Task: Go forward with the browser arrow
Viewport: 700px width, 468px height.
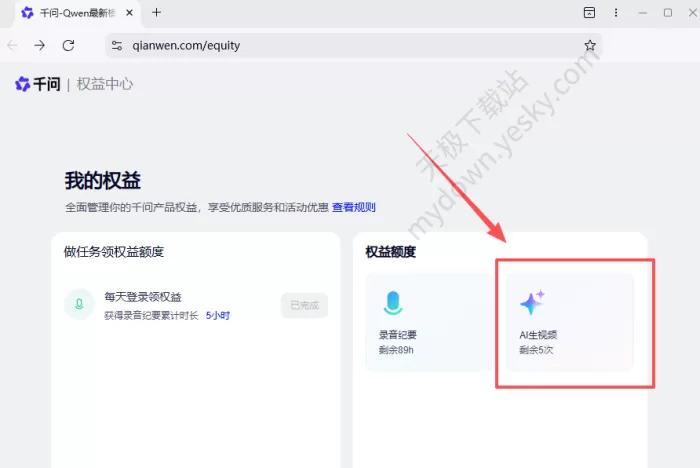Action: click(40, 45)
